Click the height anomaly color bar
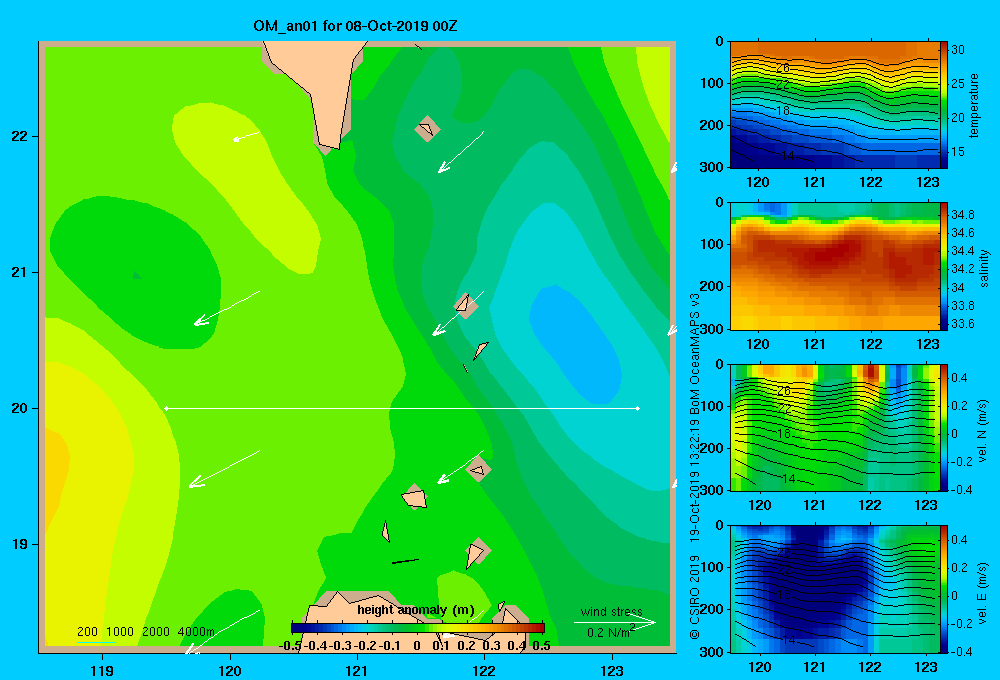The height and width of the screenshot is (680, 1000). [x=418, y=628]
